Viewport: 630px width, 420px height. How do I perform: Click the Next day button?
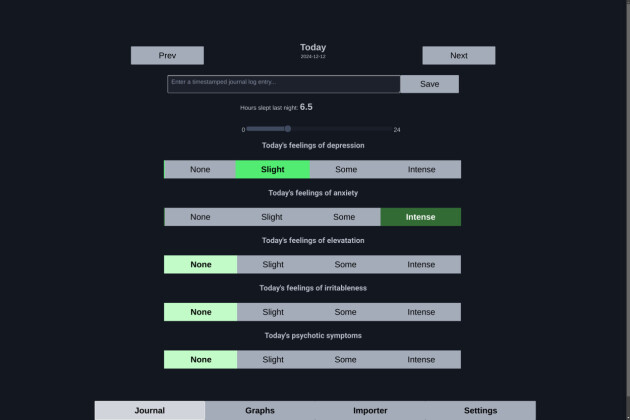pyautogui.click(x=458, y=55)
